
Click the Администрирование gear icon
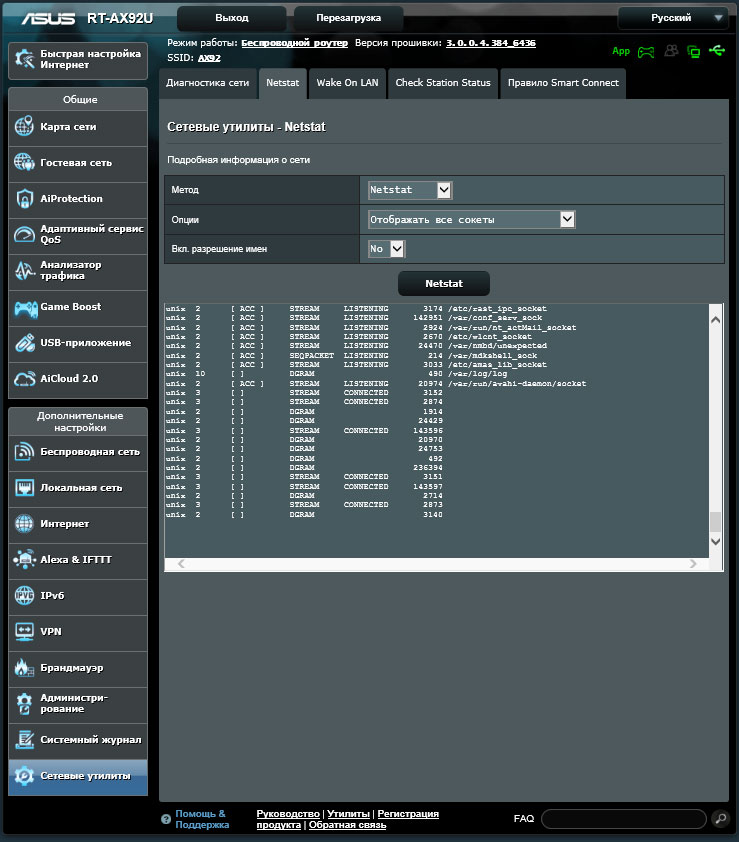pyautogui.click(x=25, y=703)
